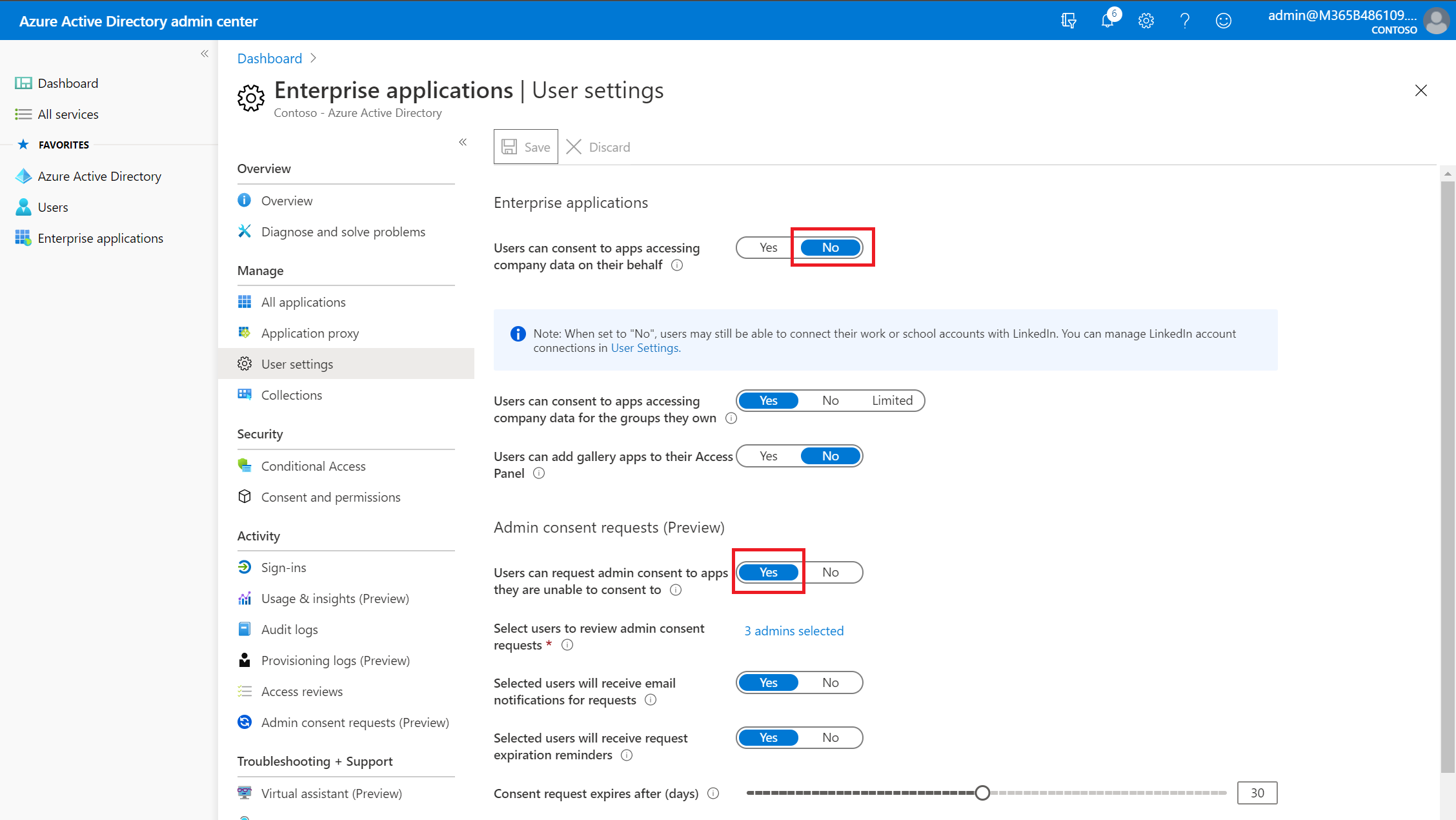Viewport: 1456px width, 820px height.
Task: Collapse the Enterprise applications blade menu
Action: 463,142
